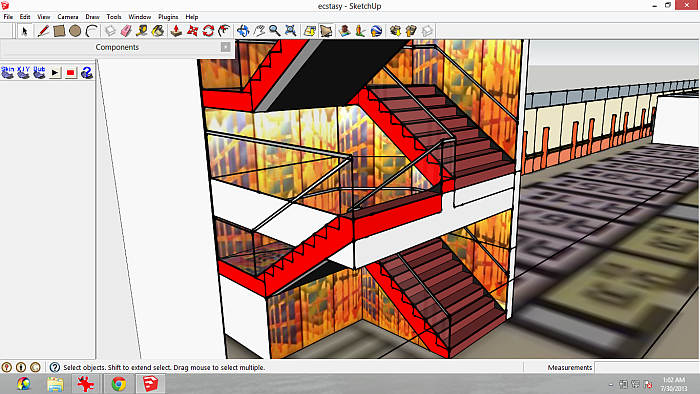Activate the Orbit camera tool
700x394 pixels.
pos(243,31)
